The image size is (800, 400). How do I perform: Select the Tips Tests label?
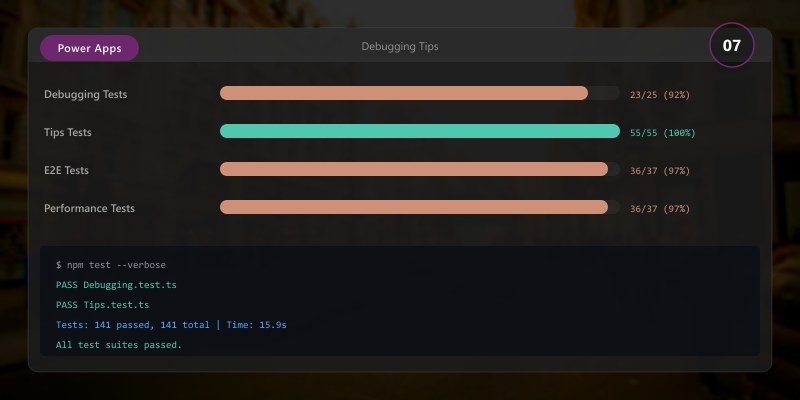pyautogui.click(x=68, y=132)
